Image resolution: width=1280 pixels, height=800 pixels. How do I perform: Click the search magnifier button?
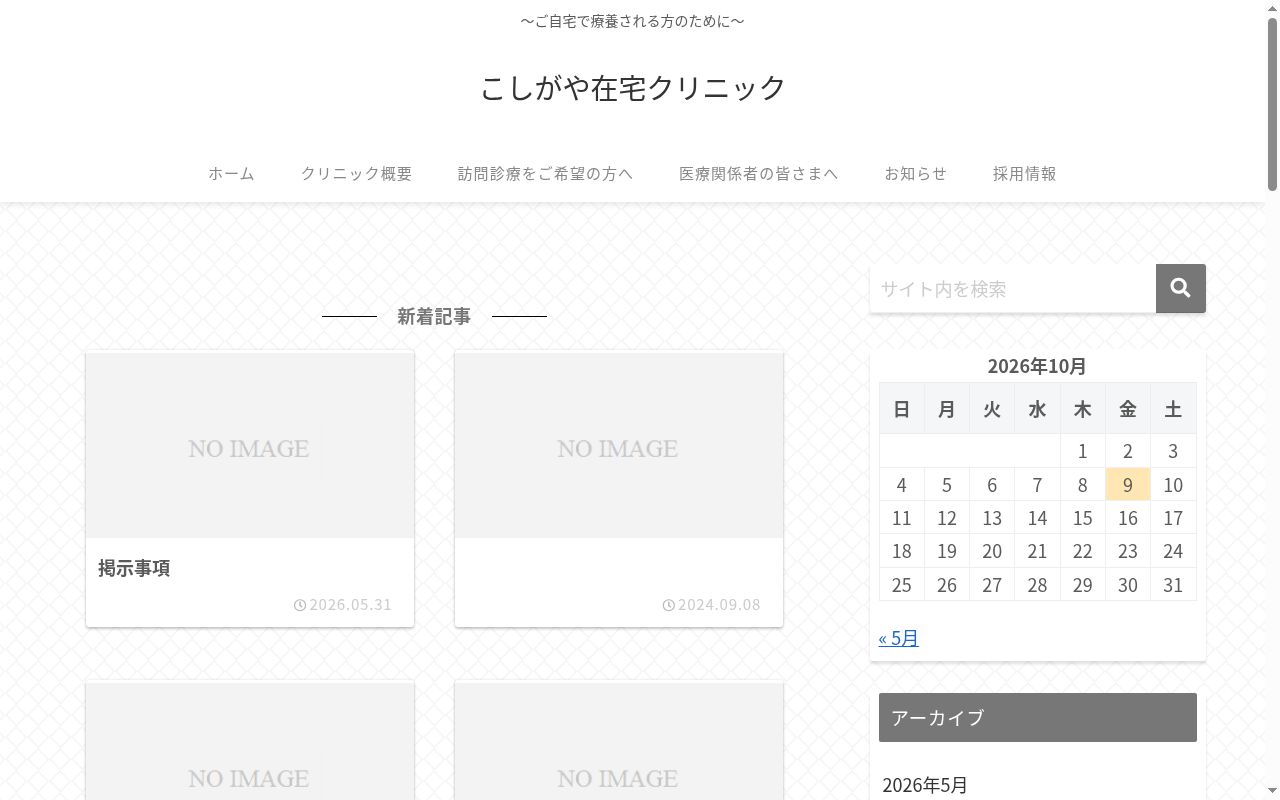[1181, 288]
